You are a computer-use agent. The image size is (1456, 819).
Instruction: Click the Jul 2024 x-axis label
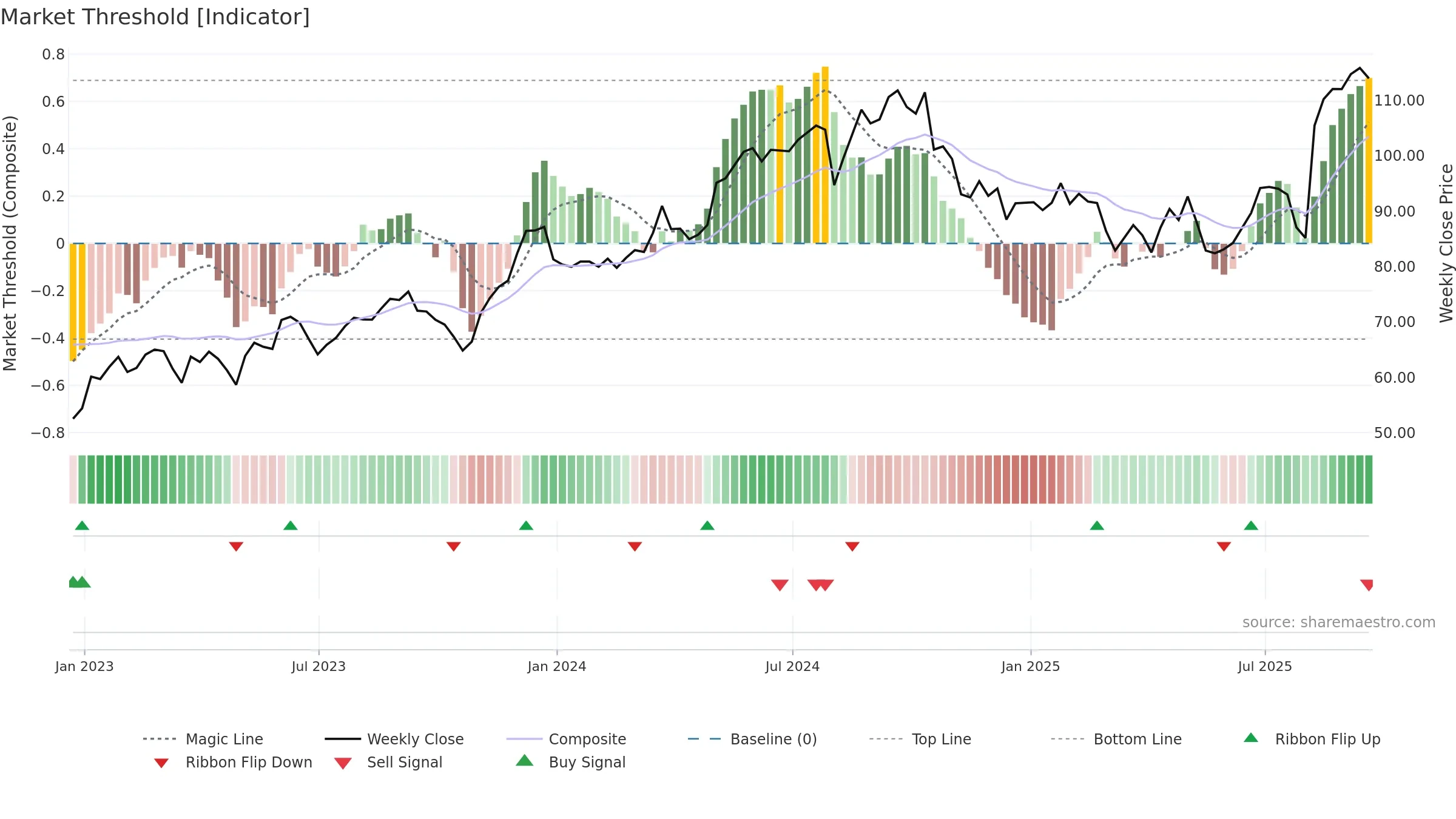point(792,666)
